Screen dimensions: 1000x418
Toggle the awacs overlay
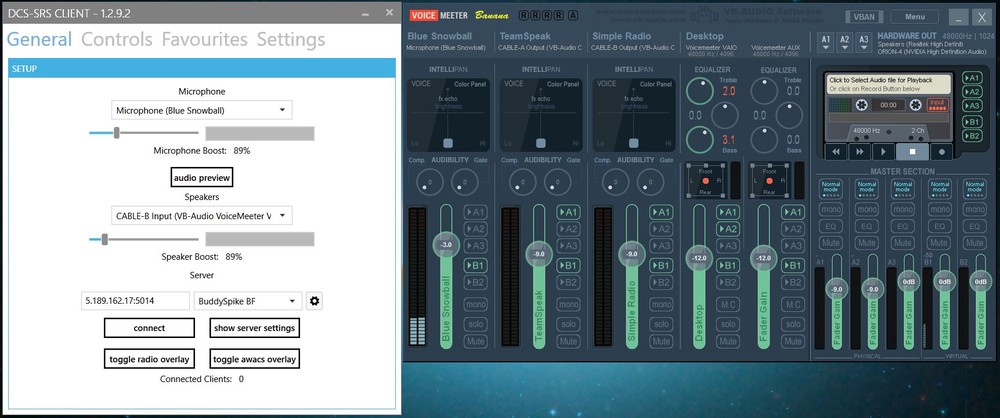pos(254,359)
